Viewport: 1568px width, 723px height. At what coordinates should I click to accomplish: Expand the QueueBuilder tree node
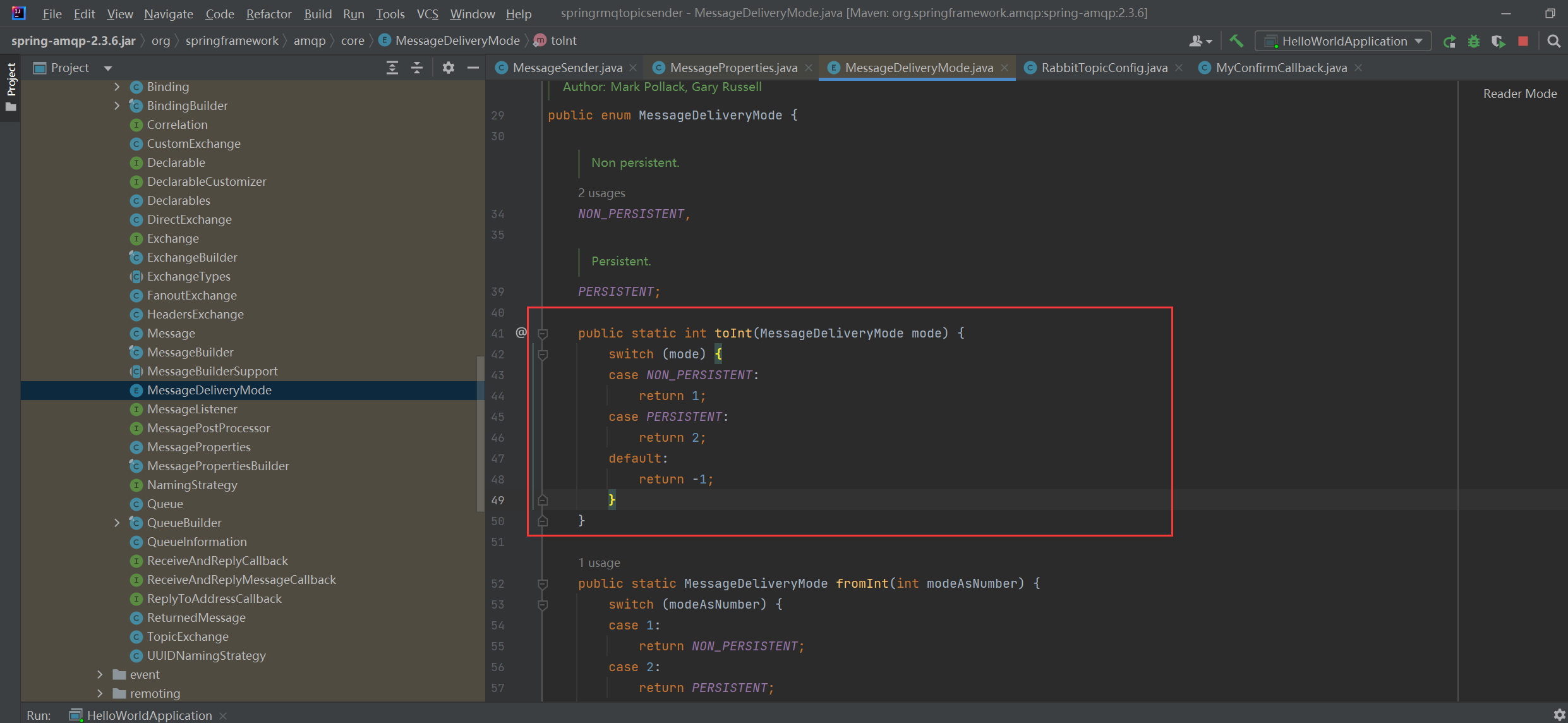coord(117,523)
